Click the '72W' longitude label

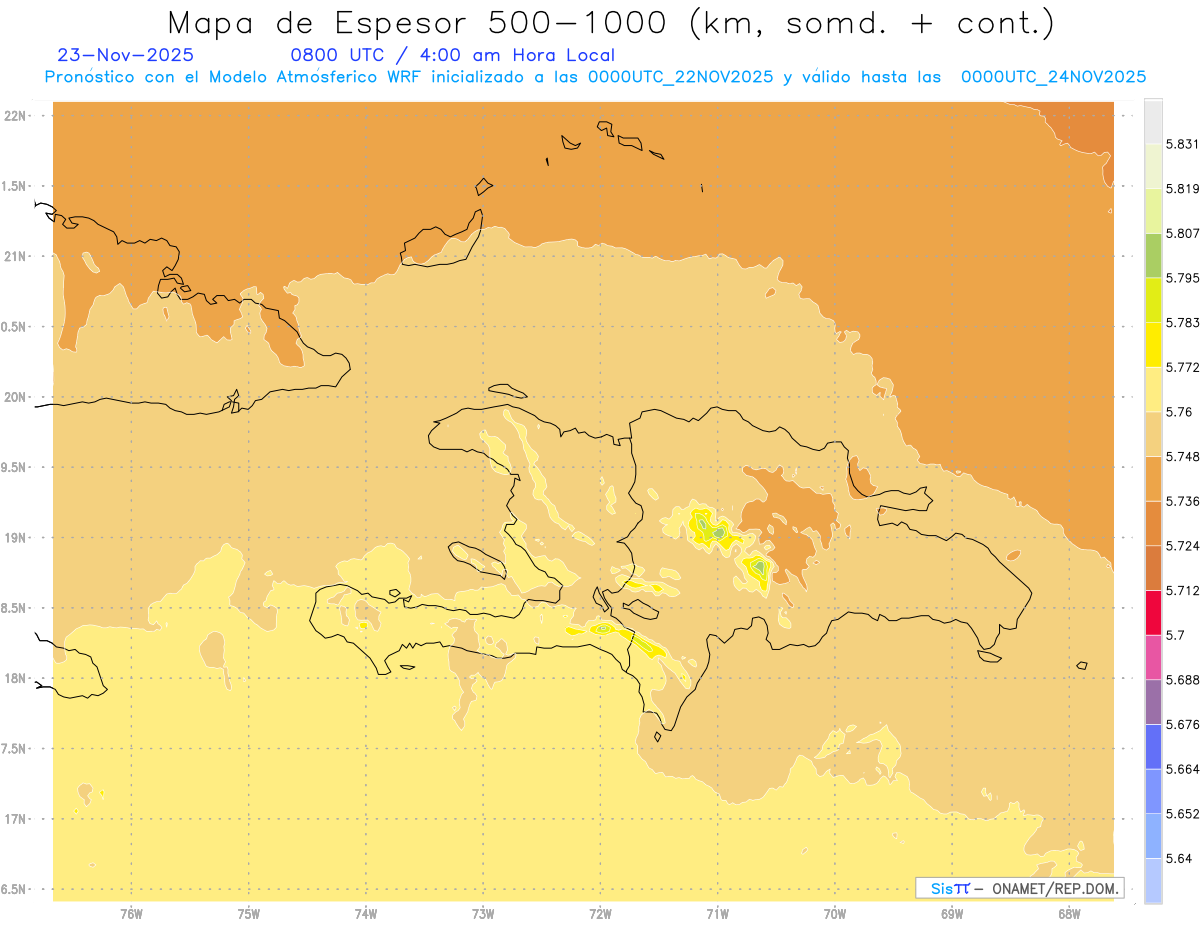coord(600,914)
